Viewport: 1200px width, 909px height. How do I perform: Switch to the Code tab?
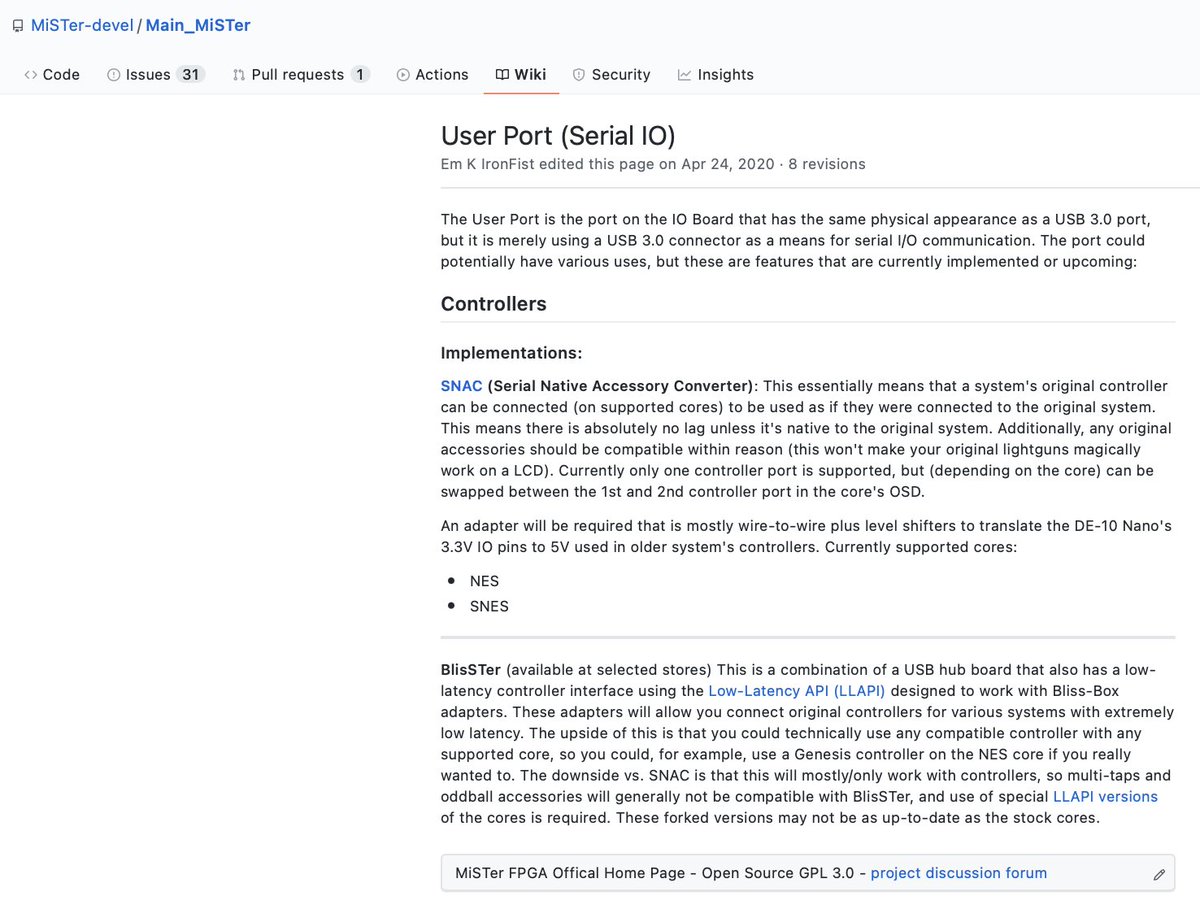tap(52, 74)
